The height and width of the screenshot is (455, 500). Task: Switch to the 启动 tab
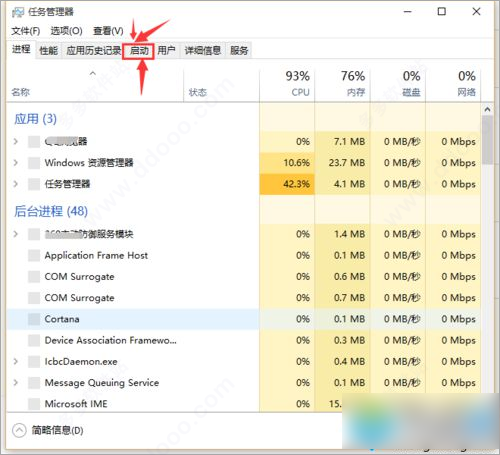tap(139, 51)
